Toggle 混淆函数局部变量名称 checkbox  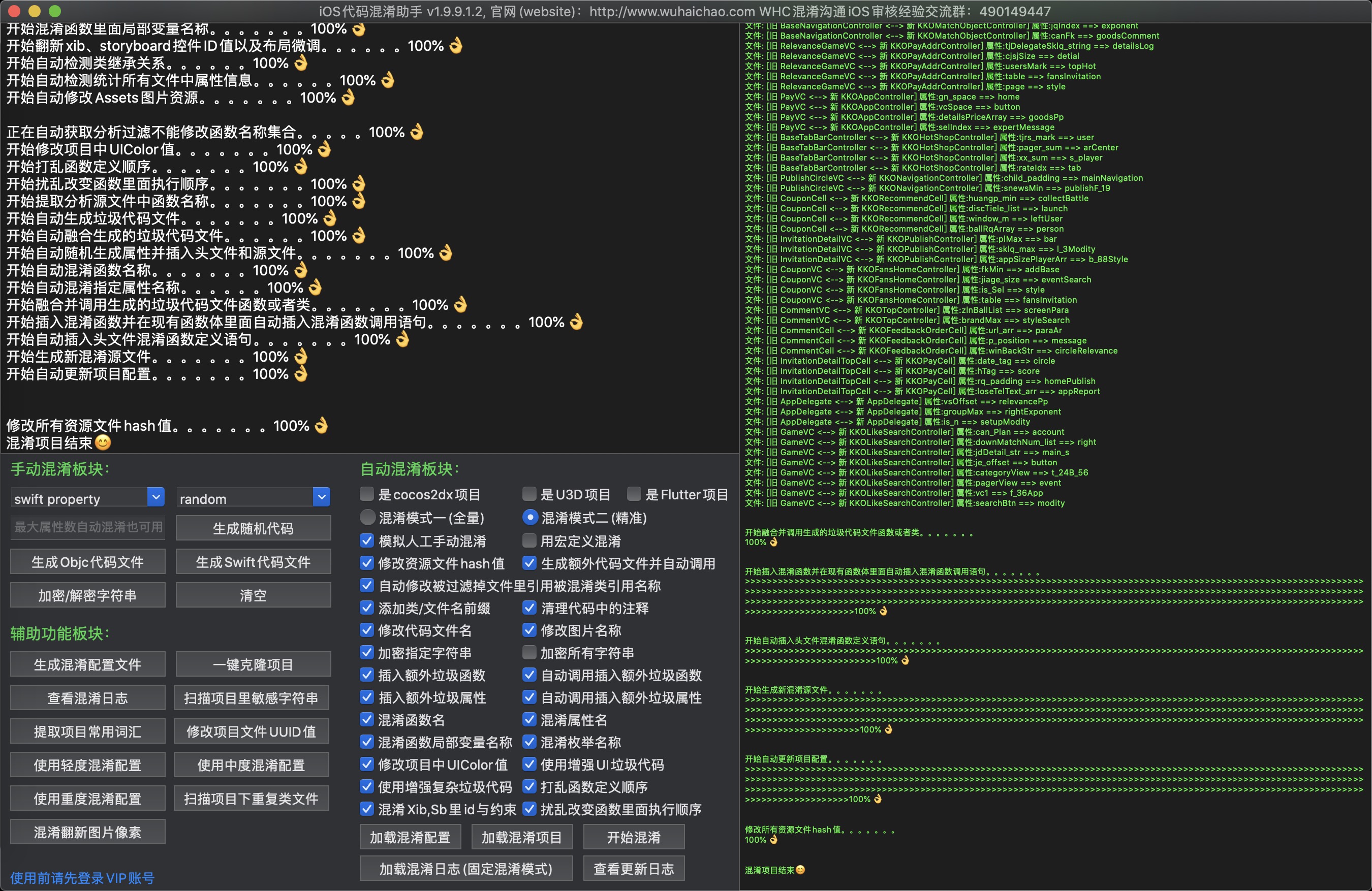tap(367, 742)
